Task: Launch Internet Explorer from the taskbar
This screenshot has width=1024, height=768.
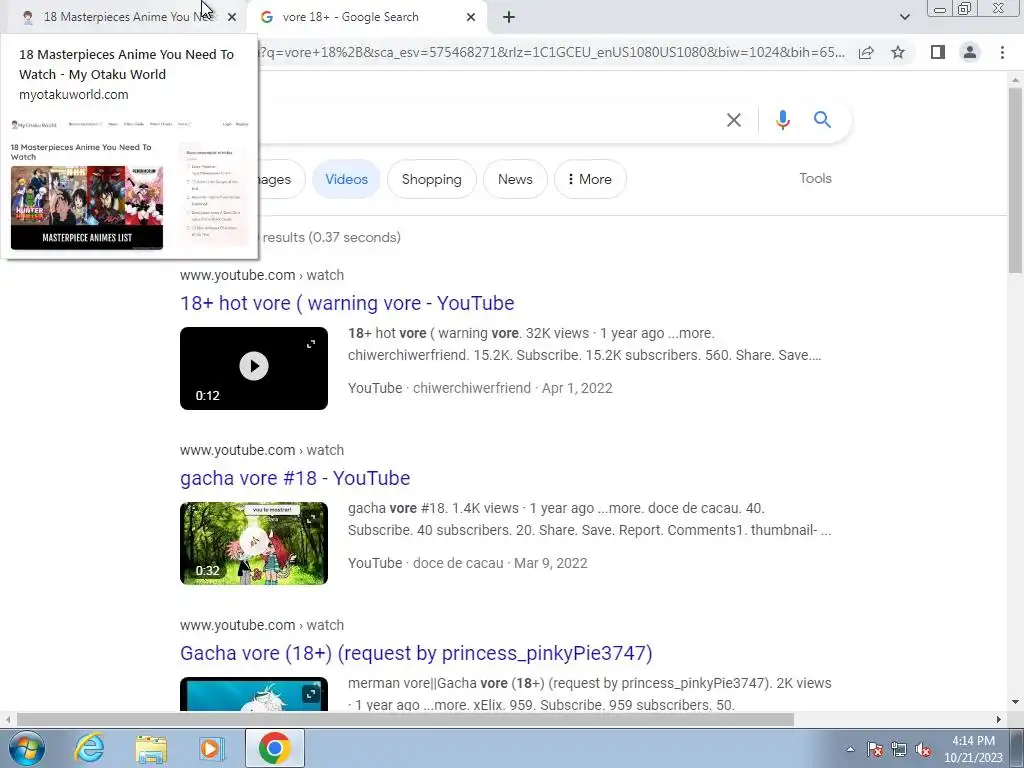Action: click(x=89, y=748)
